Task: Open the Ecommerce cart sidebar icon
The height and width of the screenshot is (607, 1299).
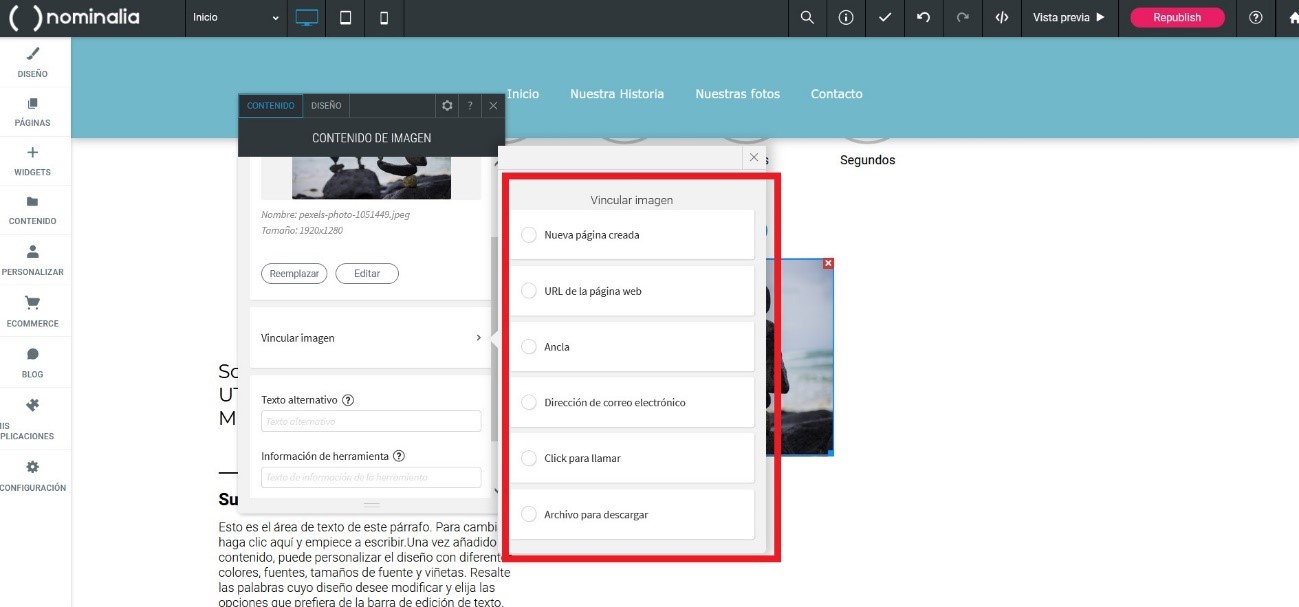Action: point(32,311)
